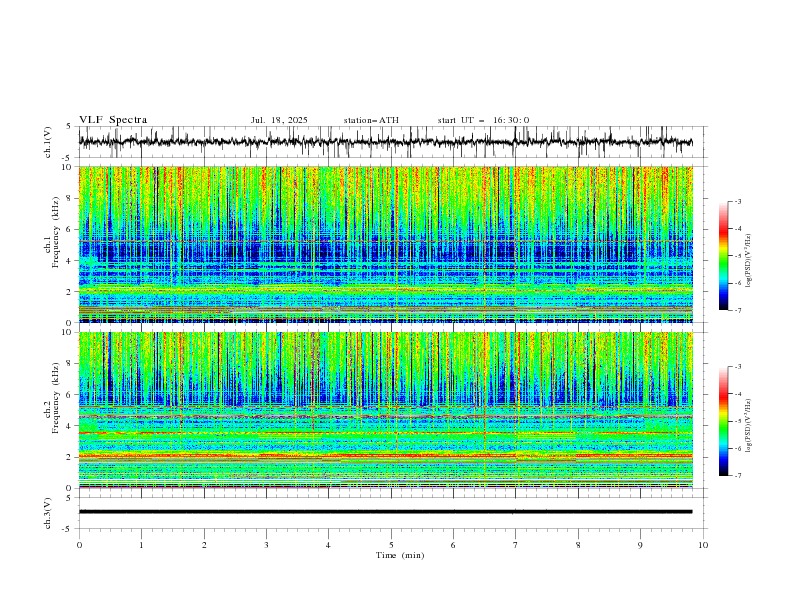Click the "Time (min)" axis title

coord(400,555)
